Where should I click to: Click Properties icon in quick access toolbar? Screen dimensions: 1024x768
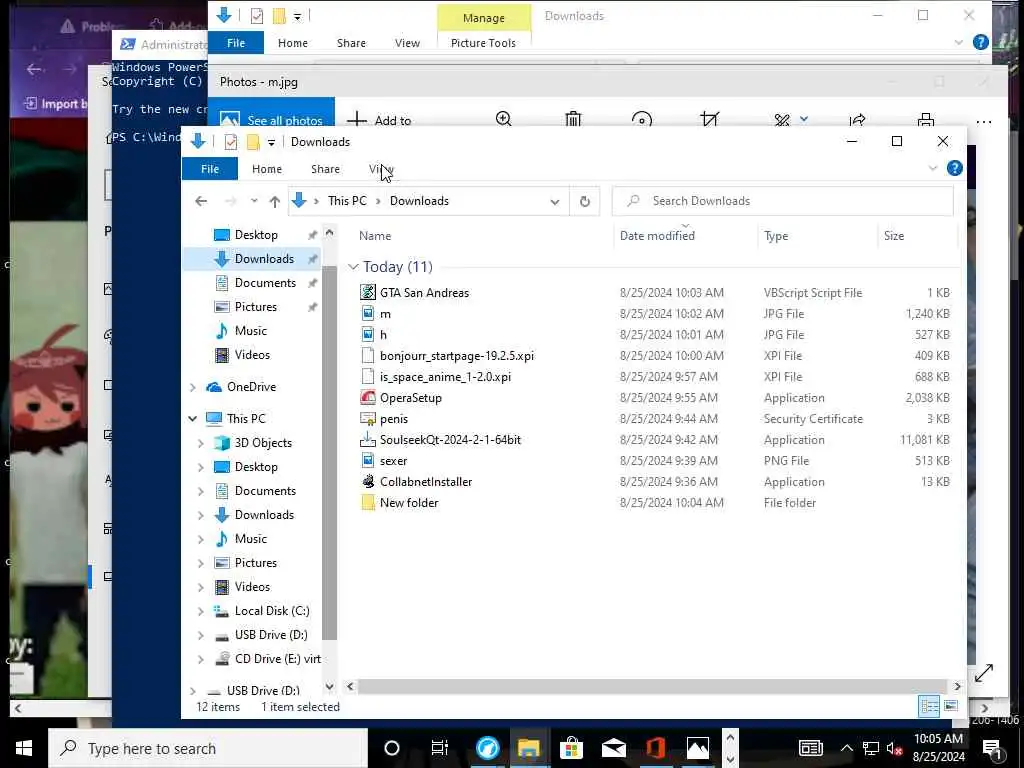[231, 142]
